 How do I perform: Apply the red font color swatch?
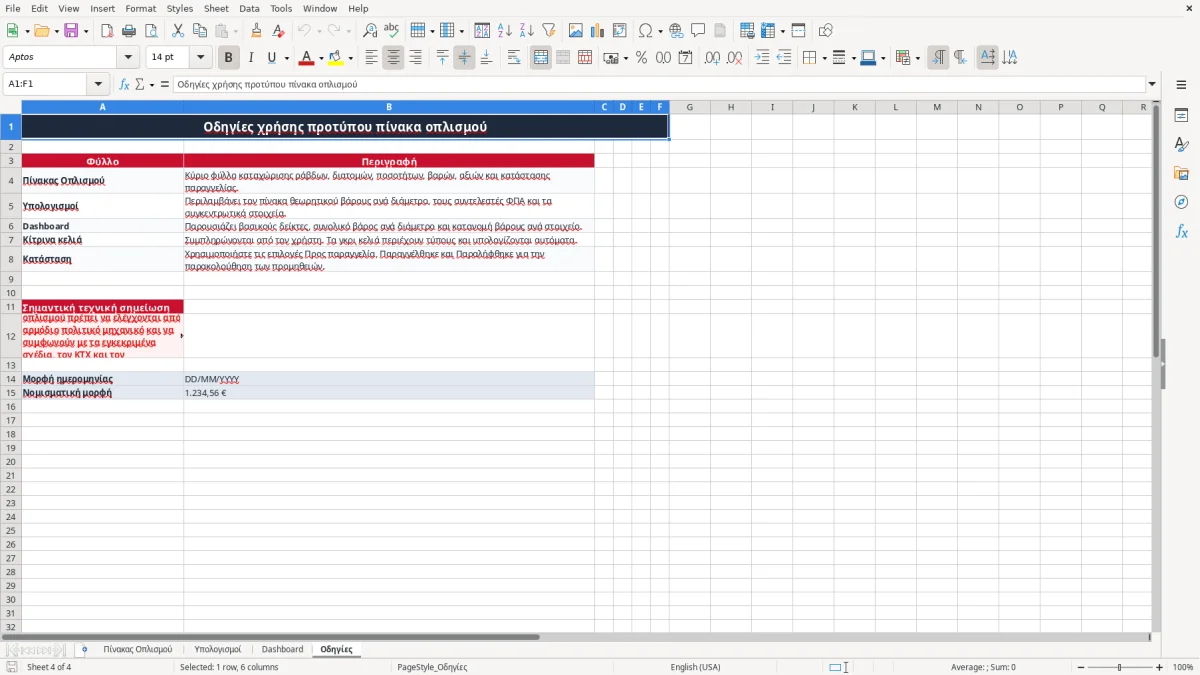point(307,58)
